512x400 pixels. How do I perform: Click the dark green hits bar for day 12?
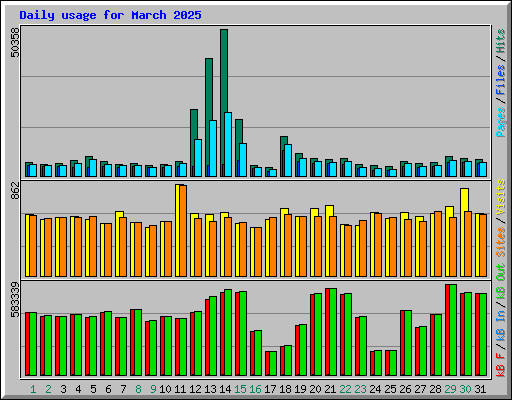[194, 124]
